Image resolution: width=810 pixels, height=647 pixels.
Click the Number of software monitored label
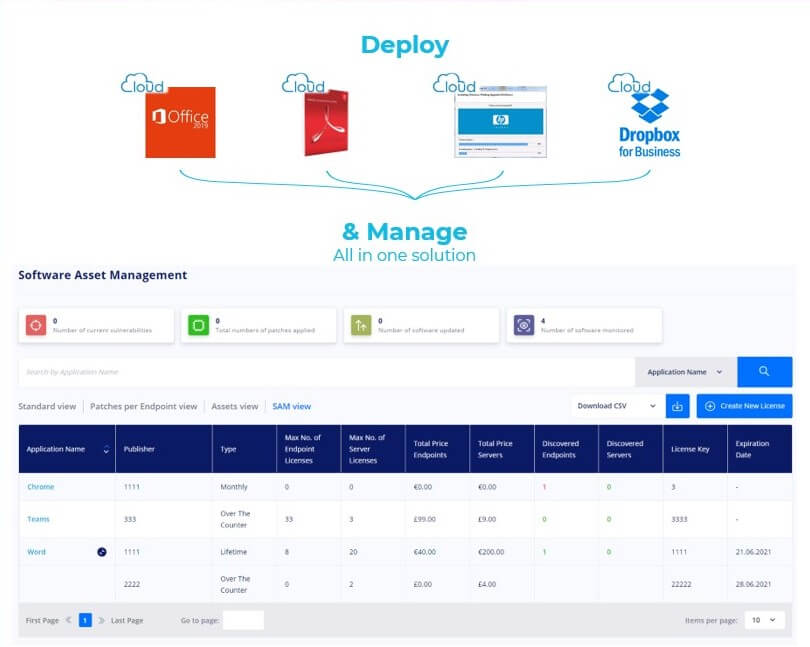coord(587,330)
